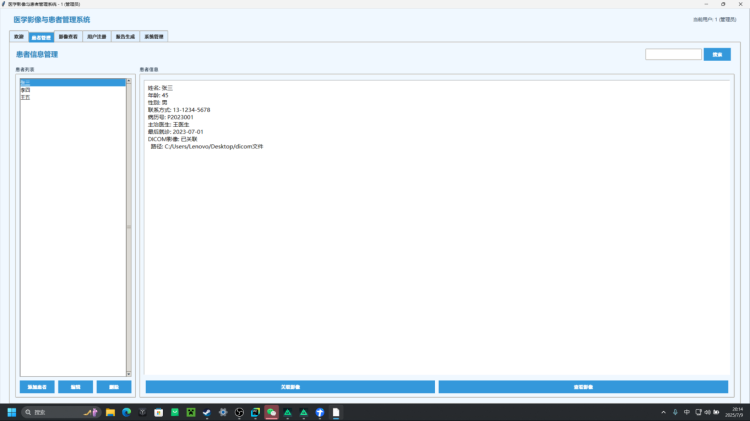This screenshot has height=421, width=750.
Task: Select patient 李四 in the list
Action: 26,90
